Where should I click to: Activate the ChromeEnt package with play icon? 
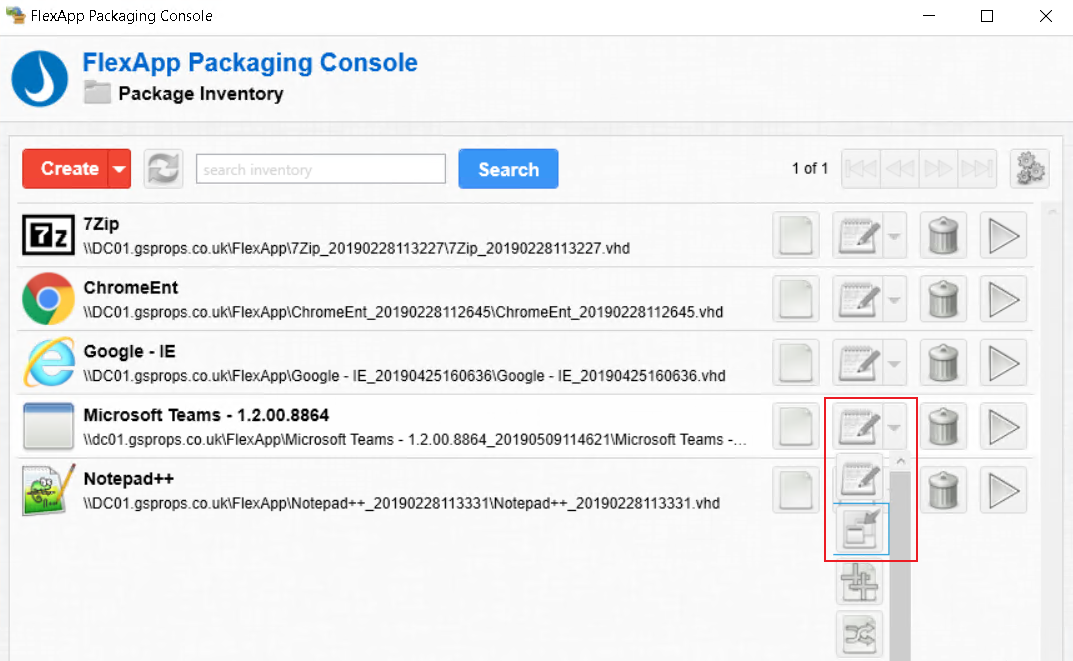1003,299
